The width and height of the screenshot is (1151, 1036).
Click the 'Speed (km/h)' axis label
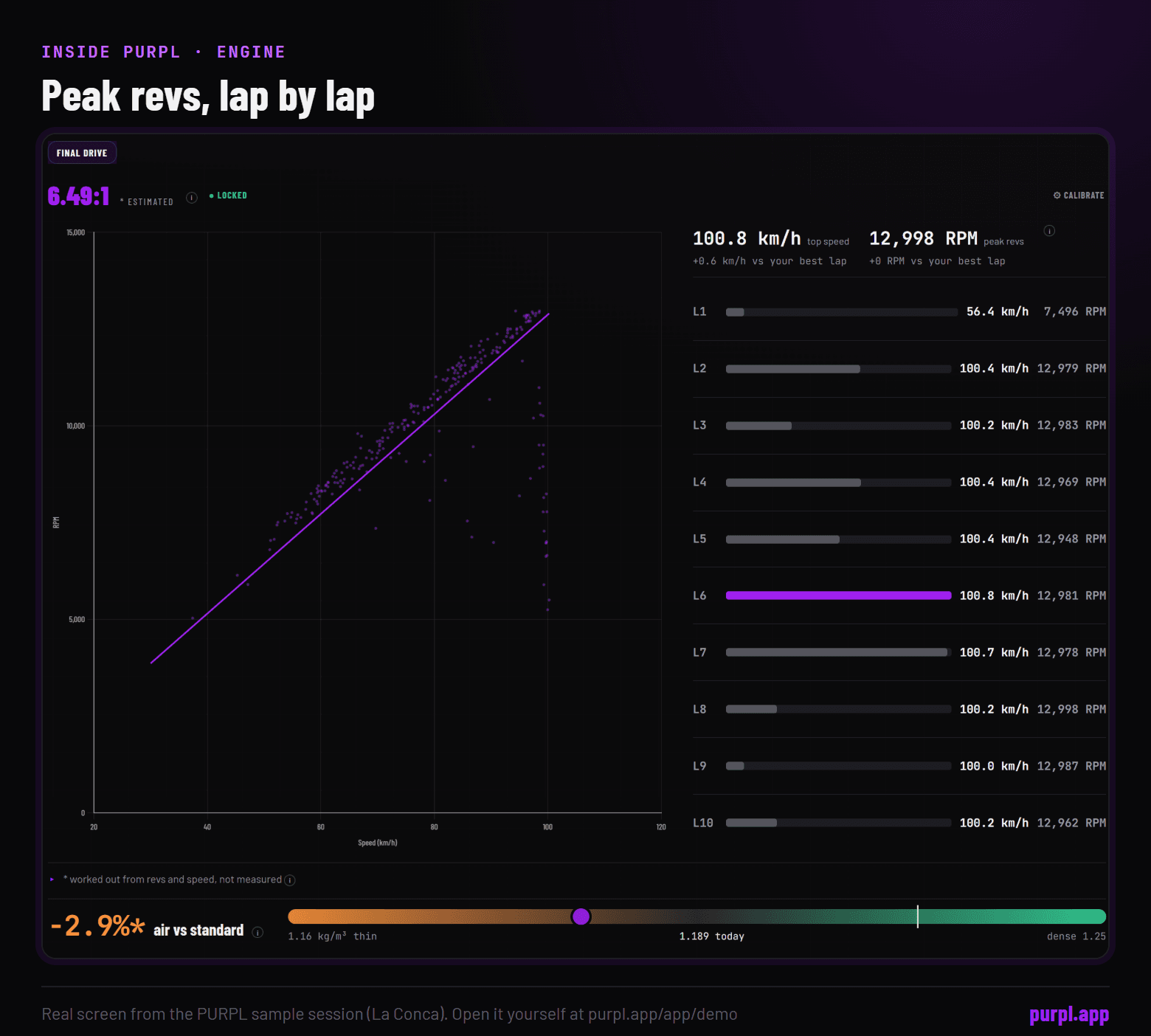click(x=378, y=843)
